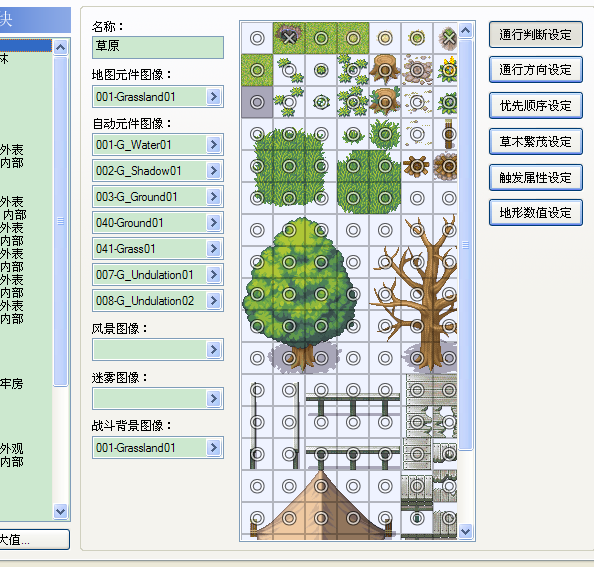Select the dark hole tile marked X
The image size is (594, 567).
tap(289, 38)
